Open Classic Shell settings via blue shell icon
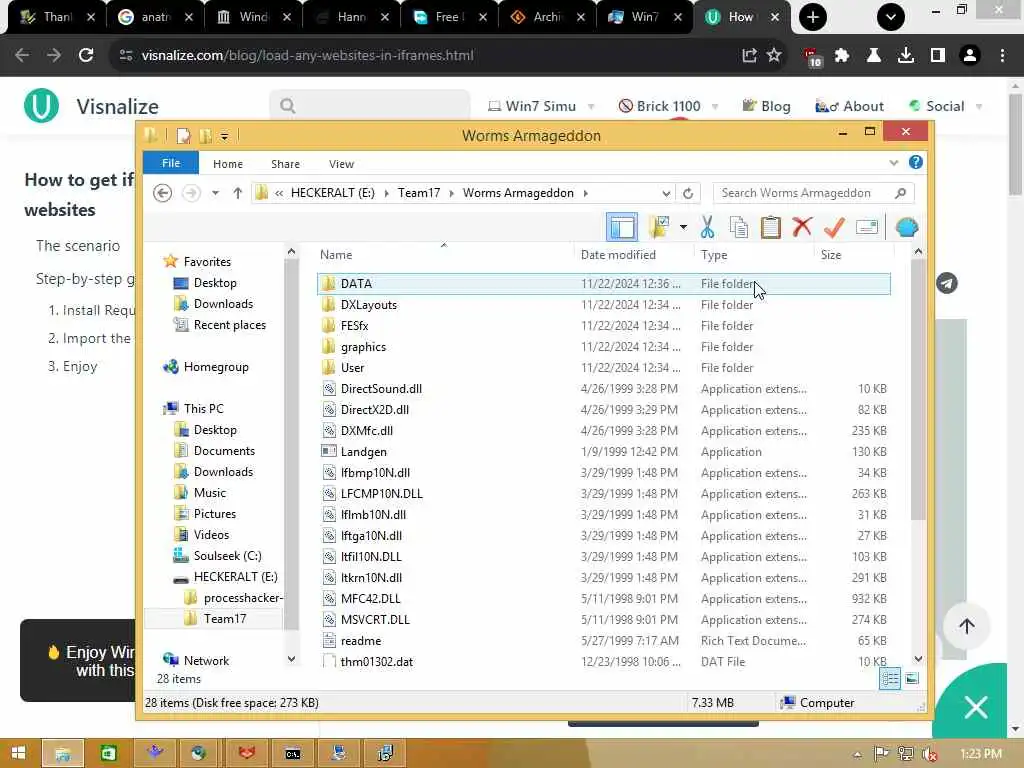The image size is (1024, 768). 906,227
